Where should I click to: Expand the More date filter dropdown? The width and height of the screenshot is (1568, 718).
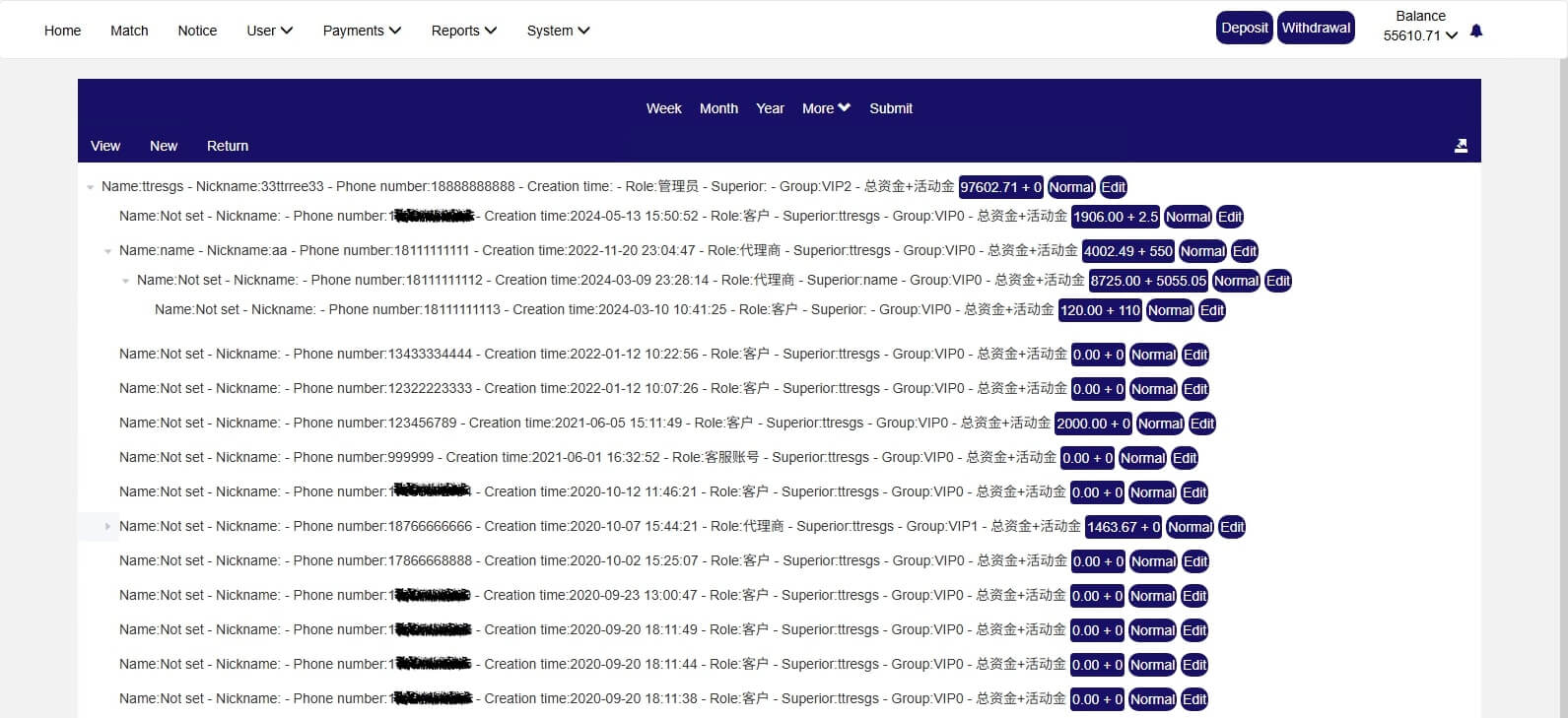(826, 108)
